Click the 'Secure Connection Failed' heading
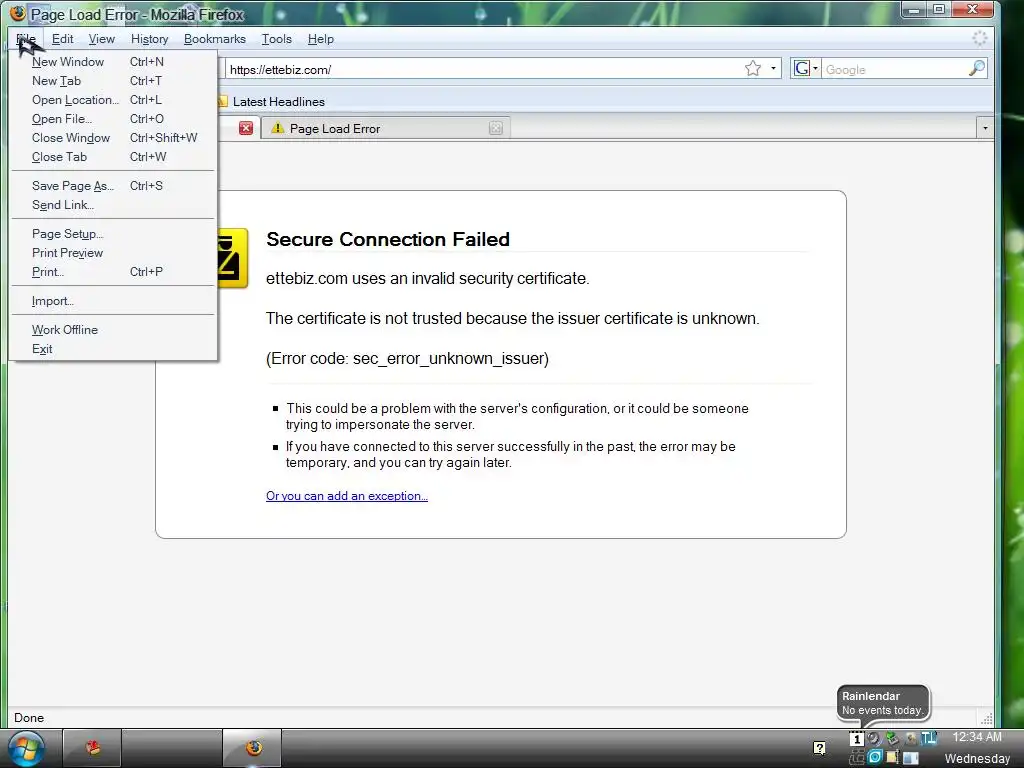Screen dimensions: 1024x768 [388, 239]
